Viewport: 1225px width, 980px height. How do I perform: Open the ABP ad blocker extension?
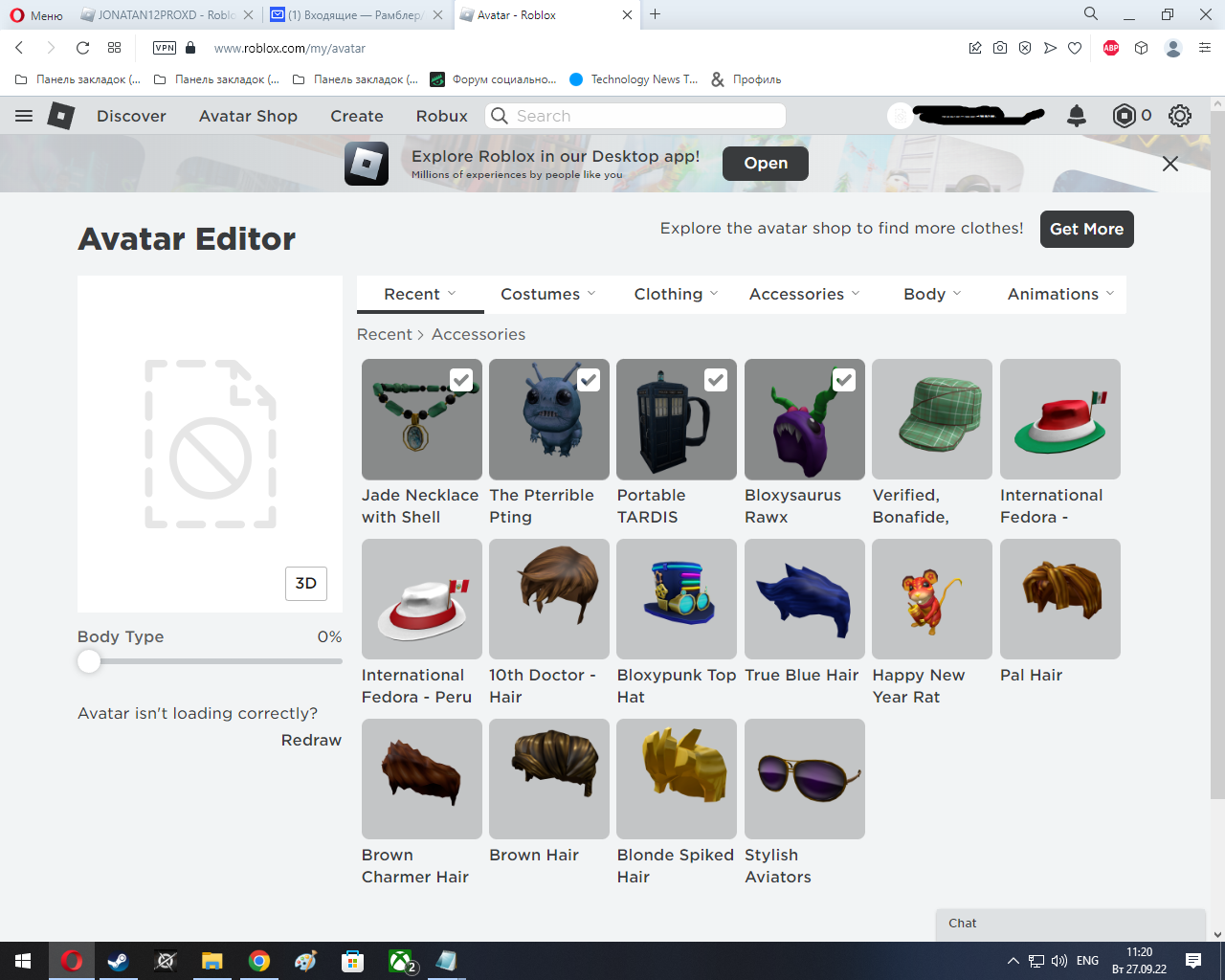click(1111, 48)
